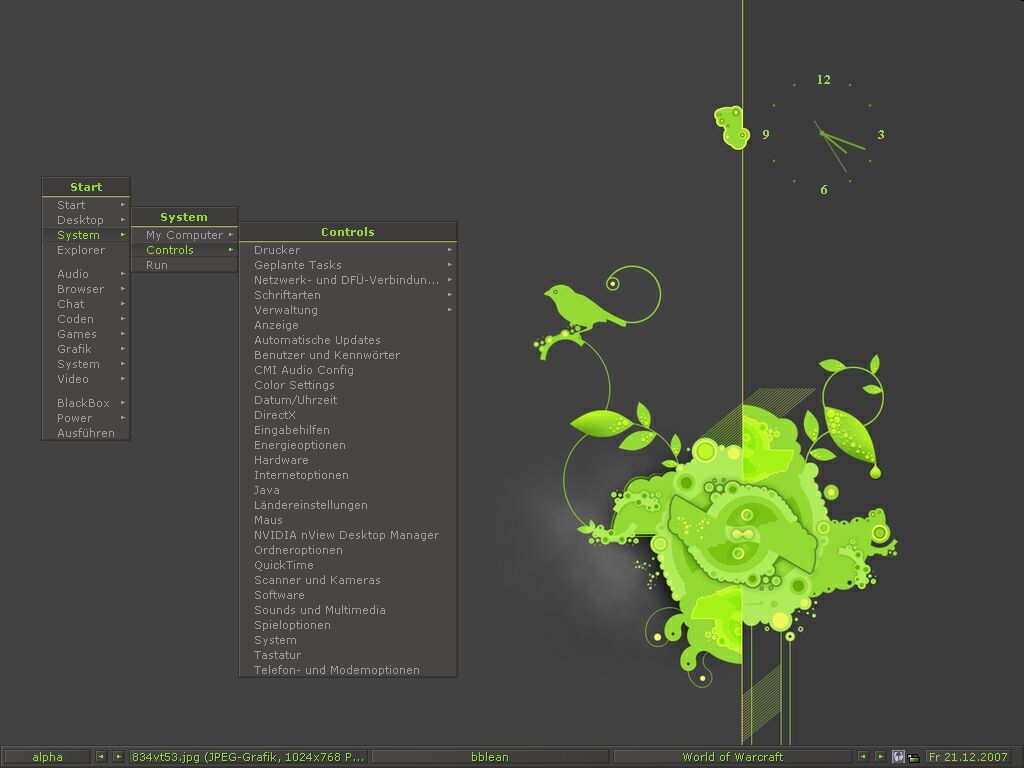Image resolution: width=1024 pixels, height=768 pixels.
Task: Click the analog desktop clock widget
Action: point(826,135)
